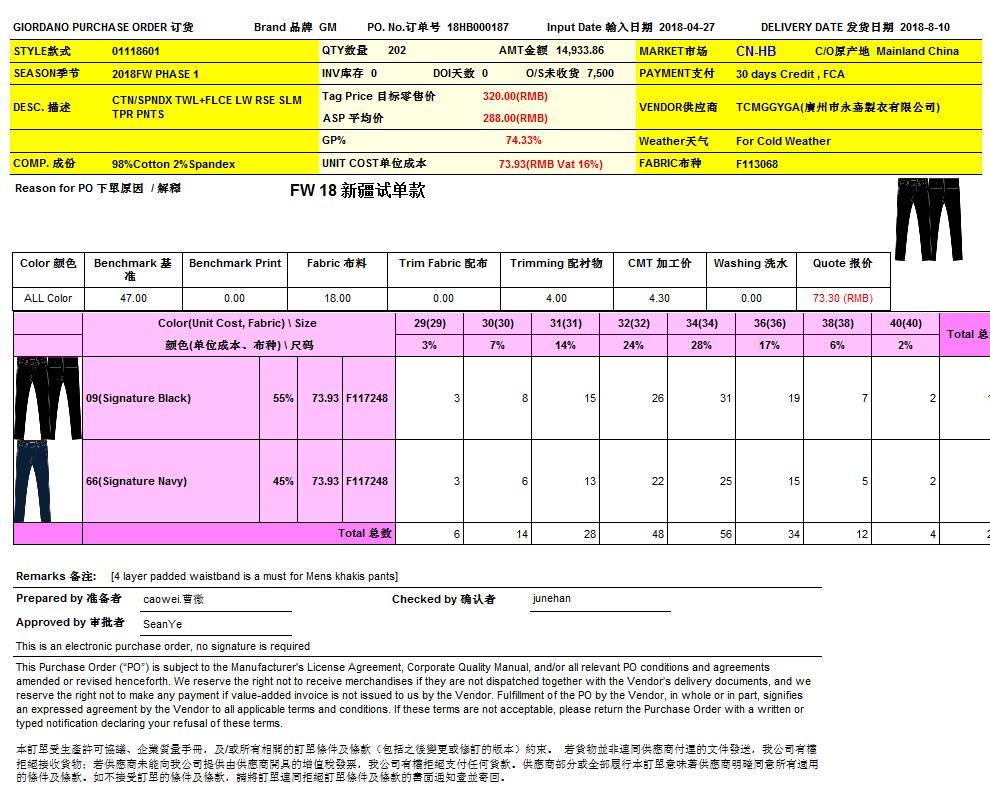This screenshot has width=990, height=806.
Task: Select the Tag Price 320.00(RMB) value
Action: 515,96
